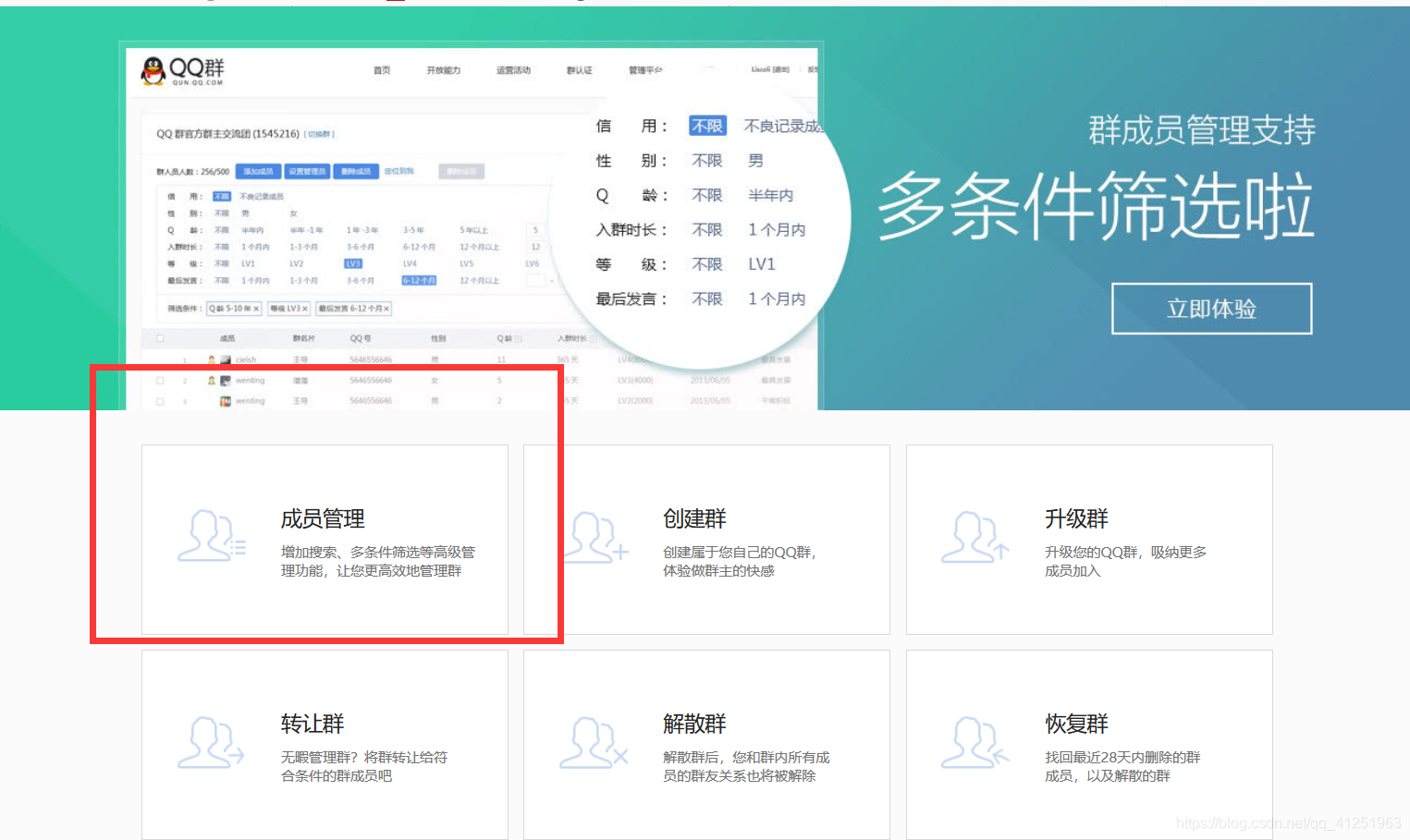Remove the 'Q龄 5-10年' filter chip

click(x=257, y=309)
